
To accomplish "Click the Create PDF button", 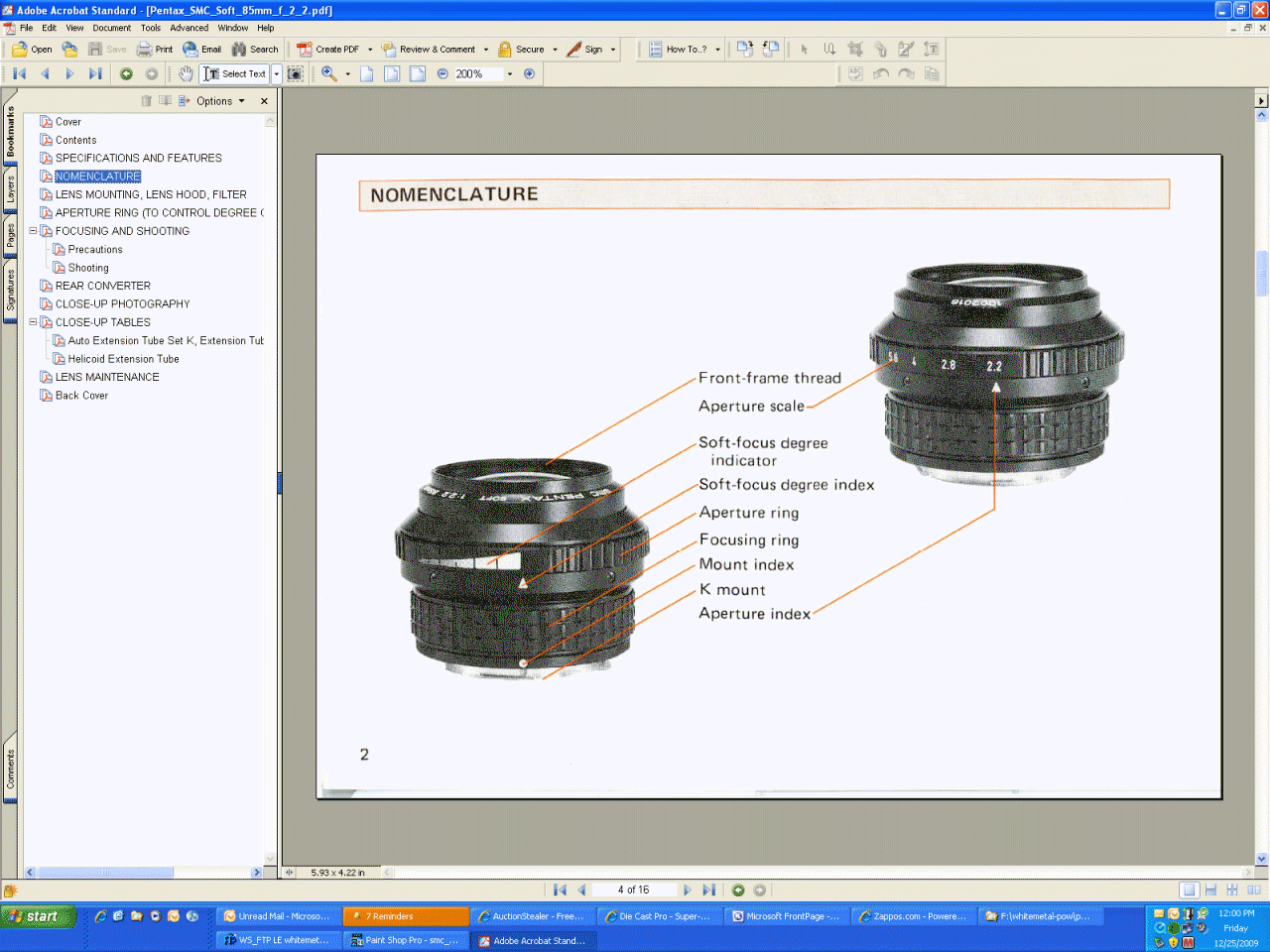I will (328, 49).
